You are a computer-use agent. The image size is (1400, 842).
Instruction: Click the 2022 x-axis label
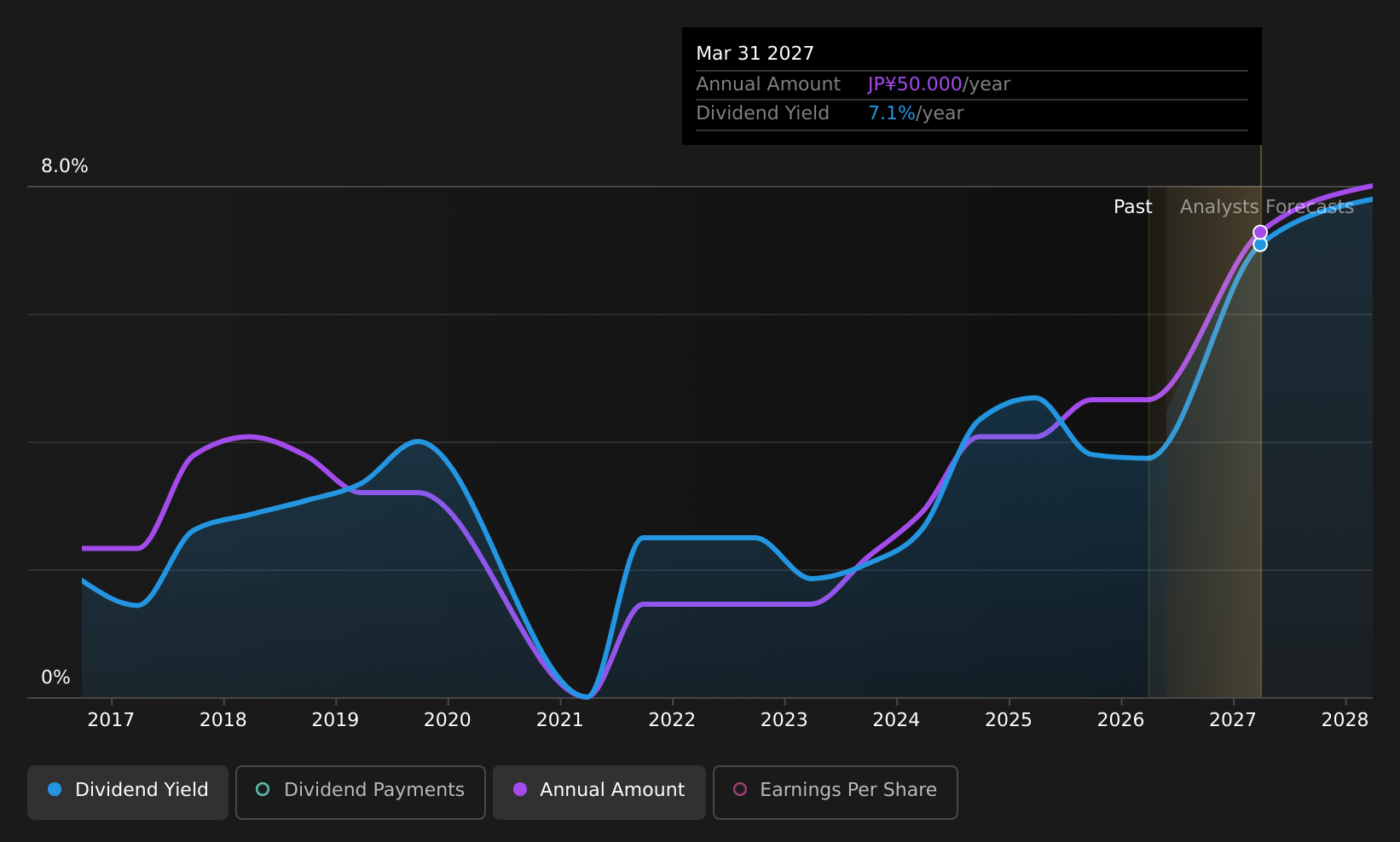672,720
